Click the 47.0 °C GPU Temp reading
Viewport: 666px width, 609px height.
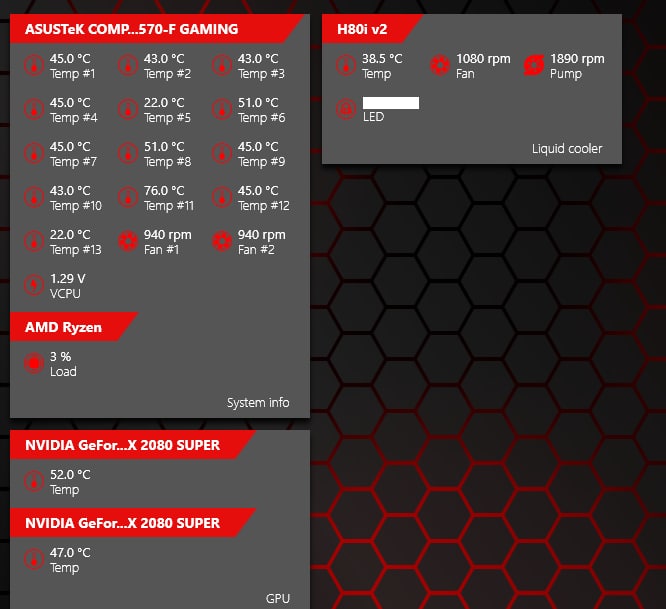coord(70,553)
